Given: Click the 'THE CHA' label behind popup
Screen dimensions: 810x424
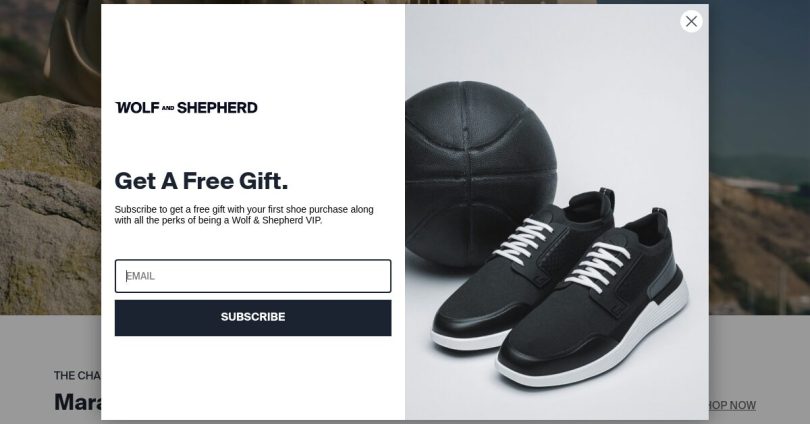Looking at the screenshot, I should [x=77, y=375].
